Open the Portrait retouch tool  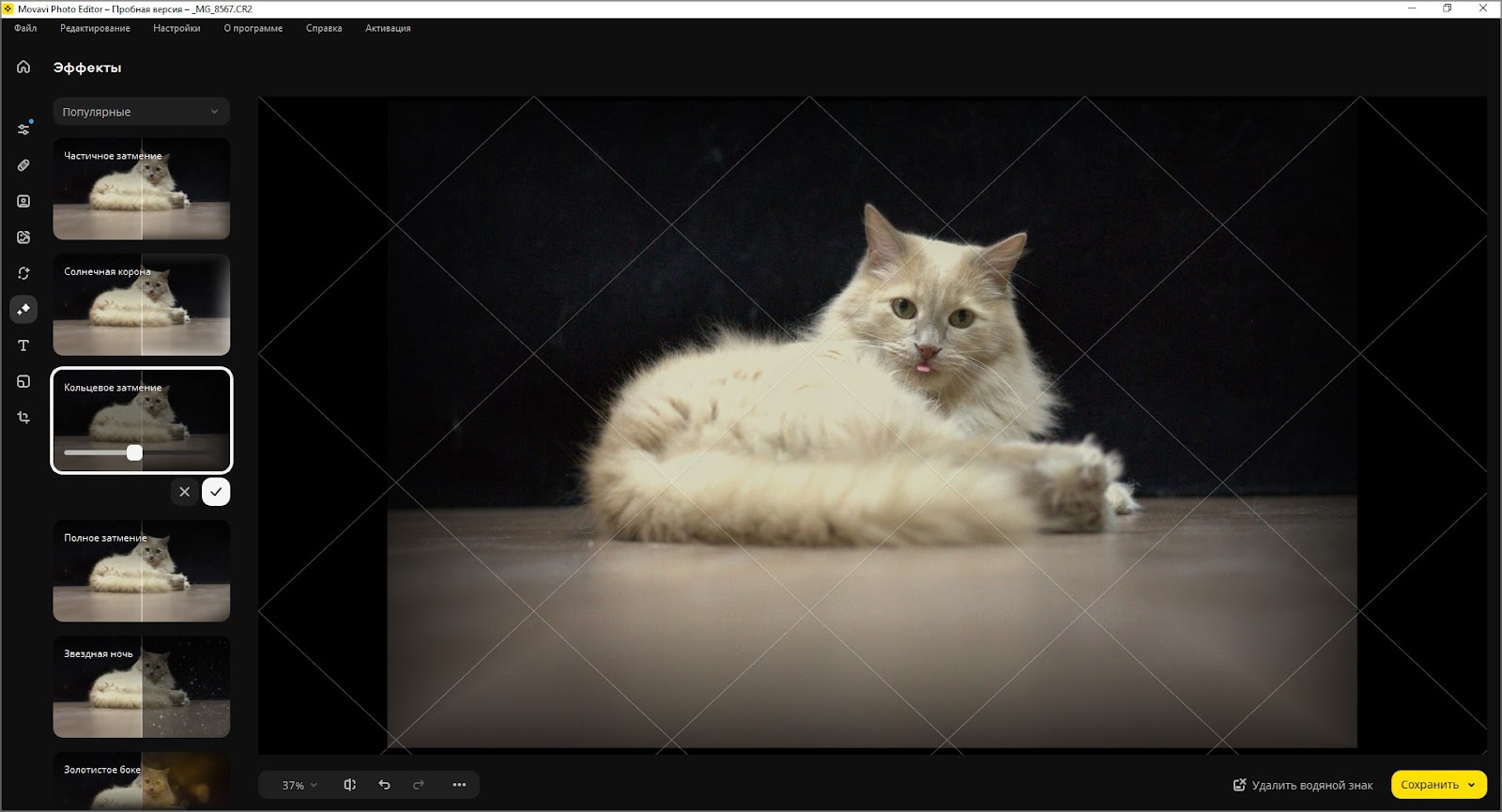pyautogui.click(x=23, y=201)
